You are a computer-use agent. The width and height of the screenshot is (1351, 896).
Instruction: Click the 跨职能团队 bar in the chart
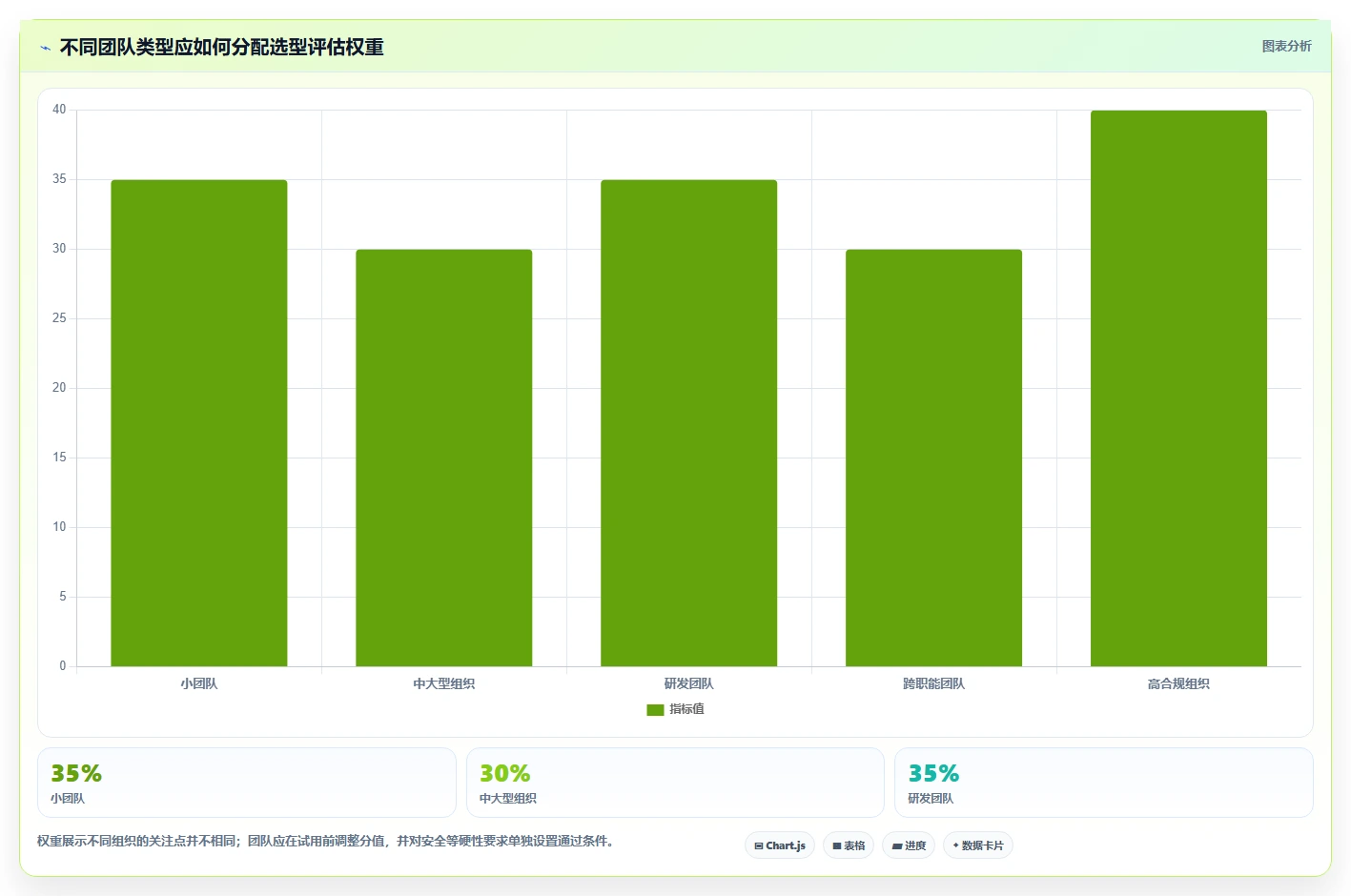pyautogui.click(x=934, y=458)
